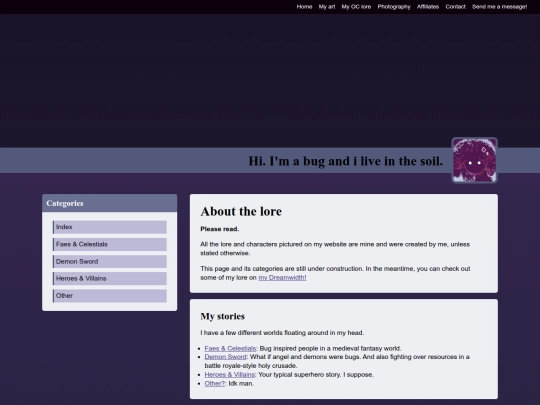This screenshot has height=405, width=540.
Task: Open the Home page in top navigation
Action: click(304, 7)
